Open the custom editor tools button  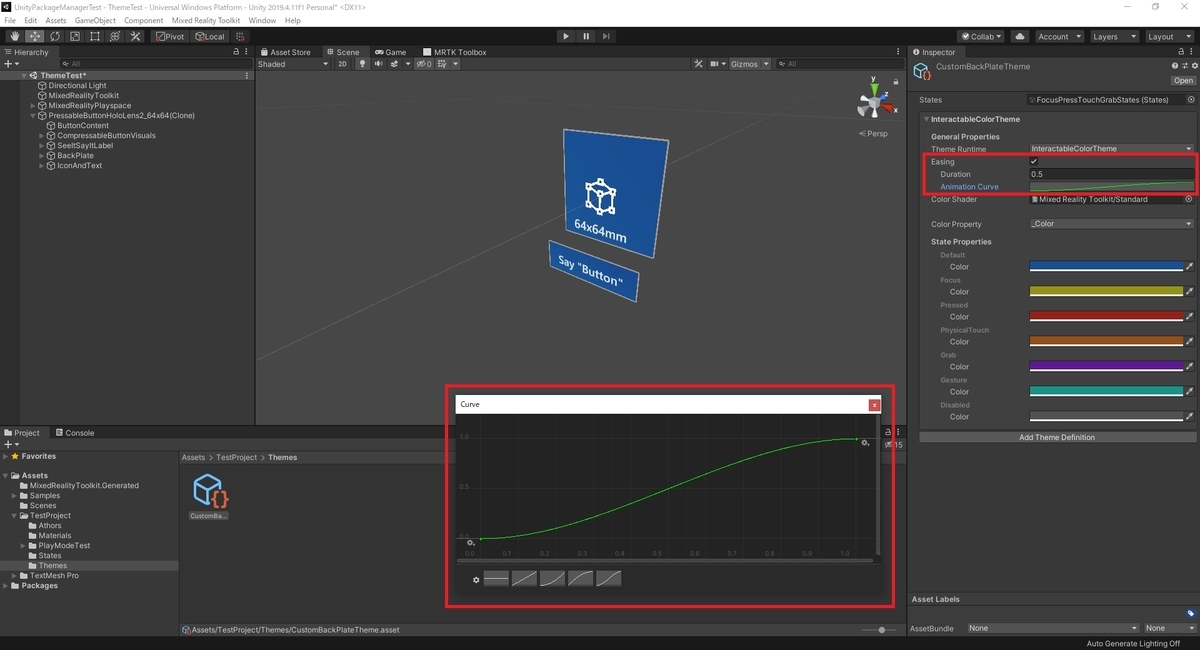click(x=135, y=36)
